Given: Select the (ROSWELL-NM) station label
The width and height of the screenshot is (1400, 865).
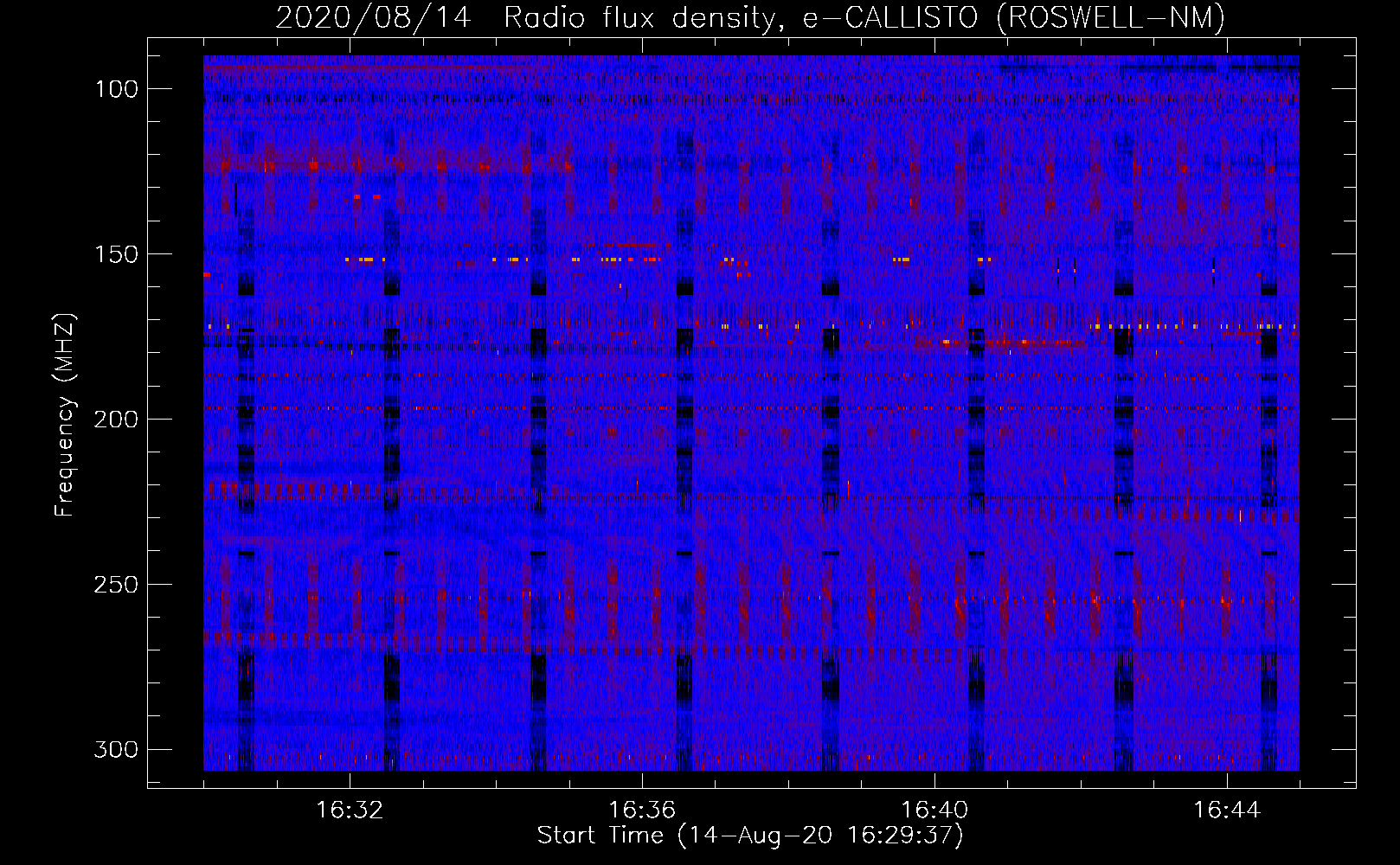Looking at the screenshot, I should coord(1111,17).
